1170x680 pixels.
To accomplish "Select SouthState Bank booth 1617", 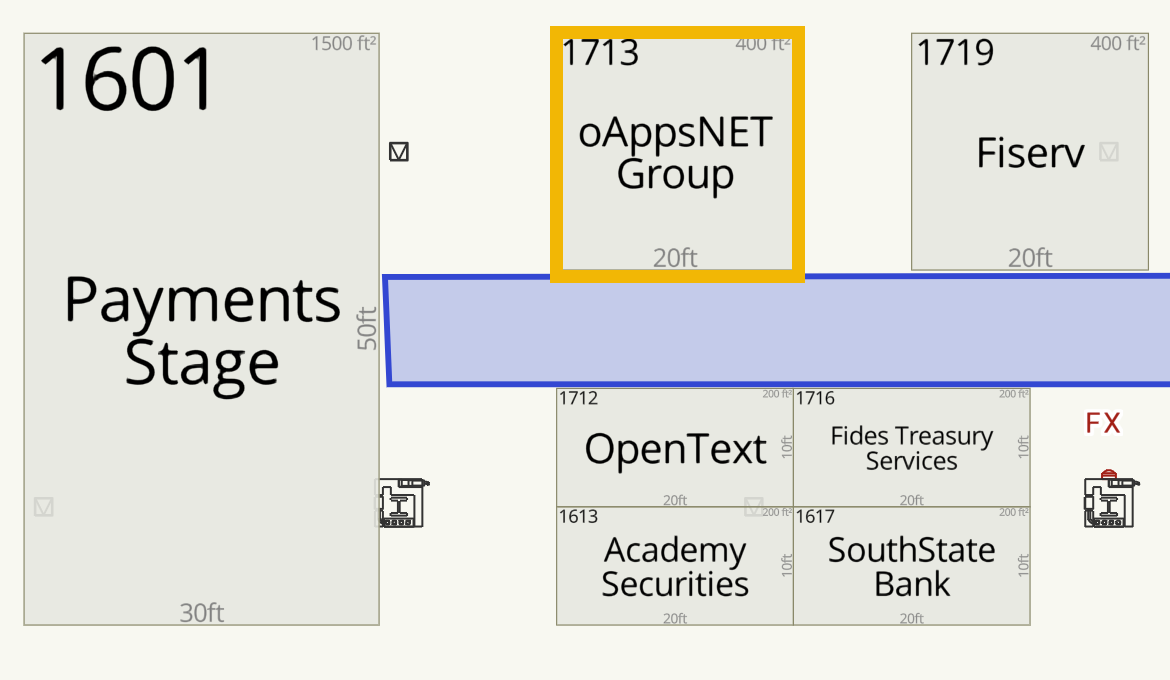I will (912, 566).
